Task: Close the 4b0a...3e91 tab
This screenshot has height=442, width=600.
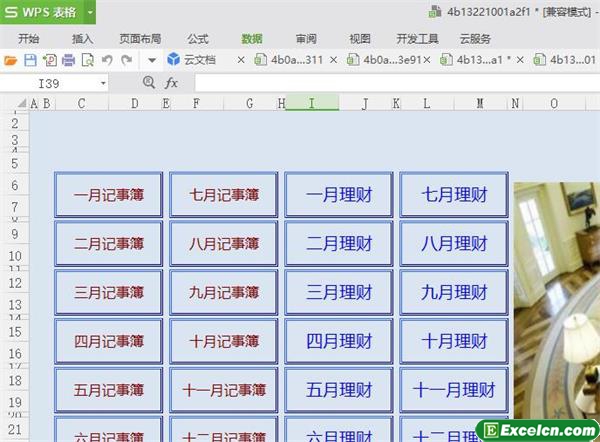Action: coord(427,60)
